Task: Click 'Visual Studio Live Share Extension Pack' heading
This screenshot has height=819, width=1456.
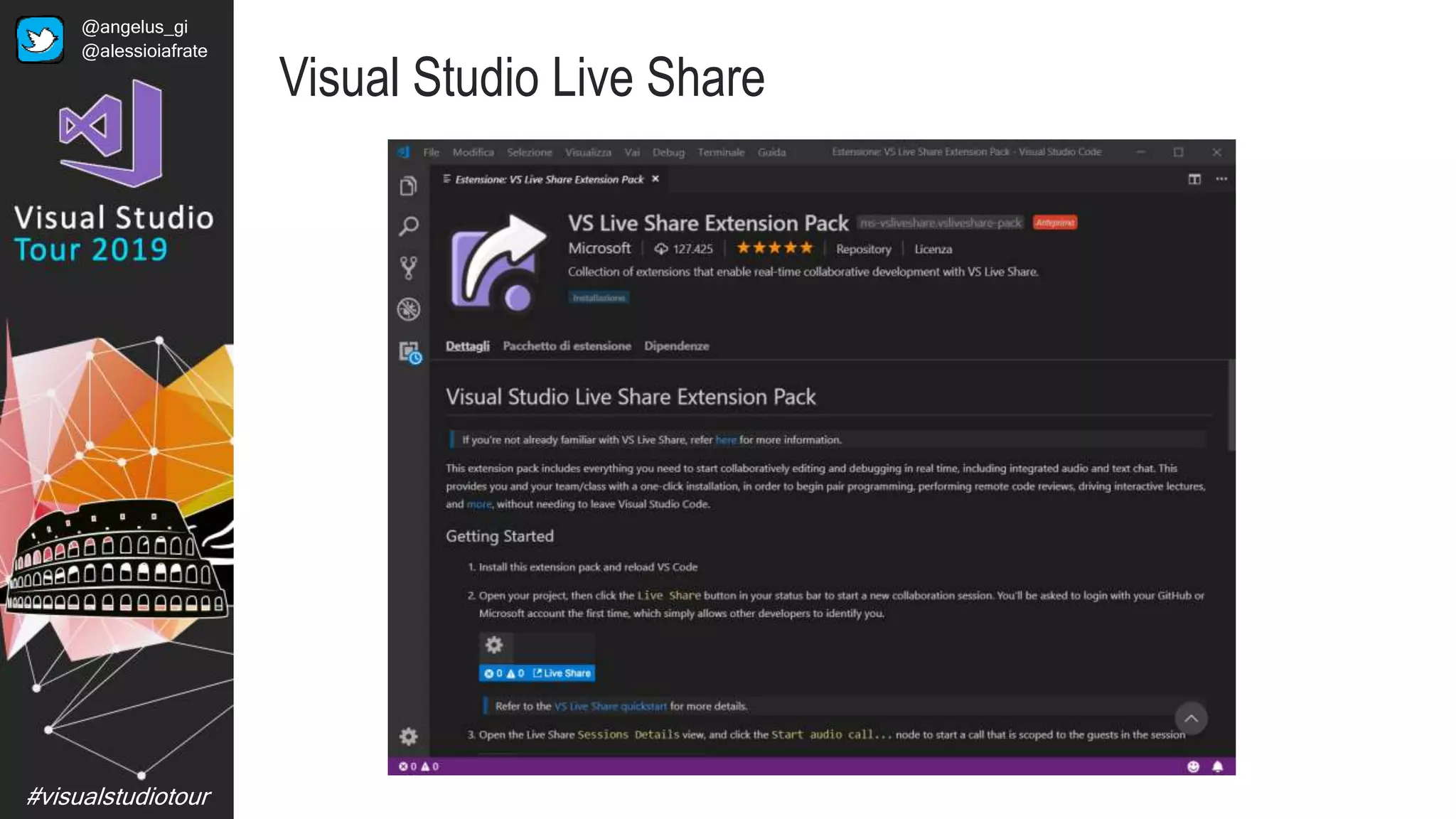Action: 631,397
